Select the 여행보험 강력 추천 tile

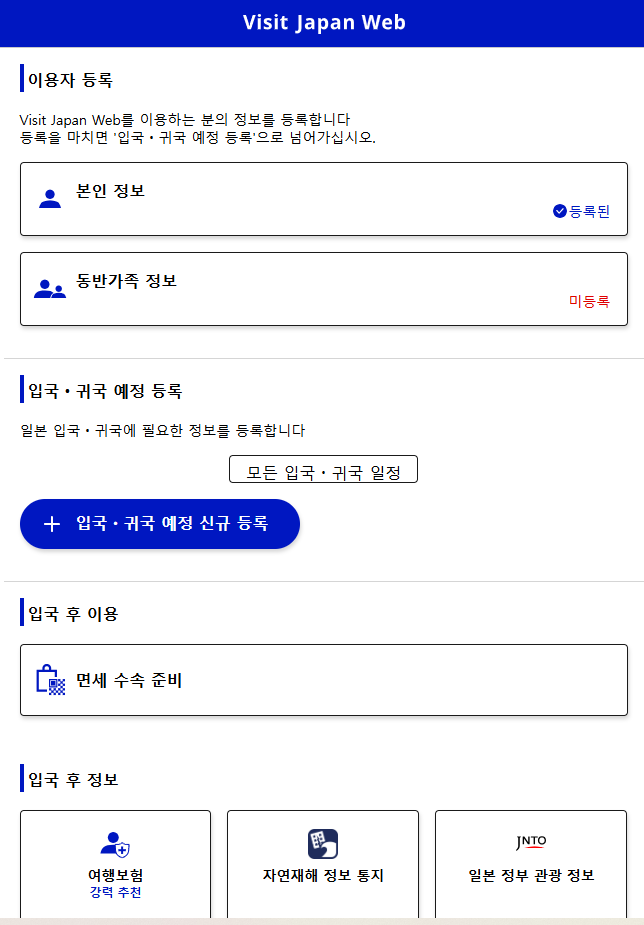point(115,865)
